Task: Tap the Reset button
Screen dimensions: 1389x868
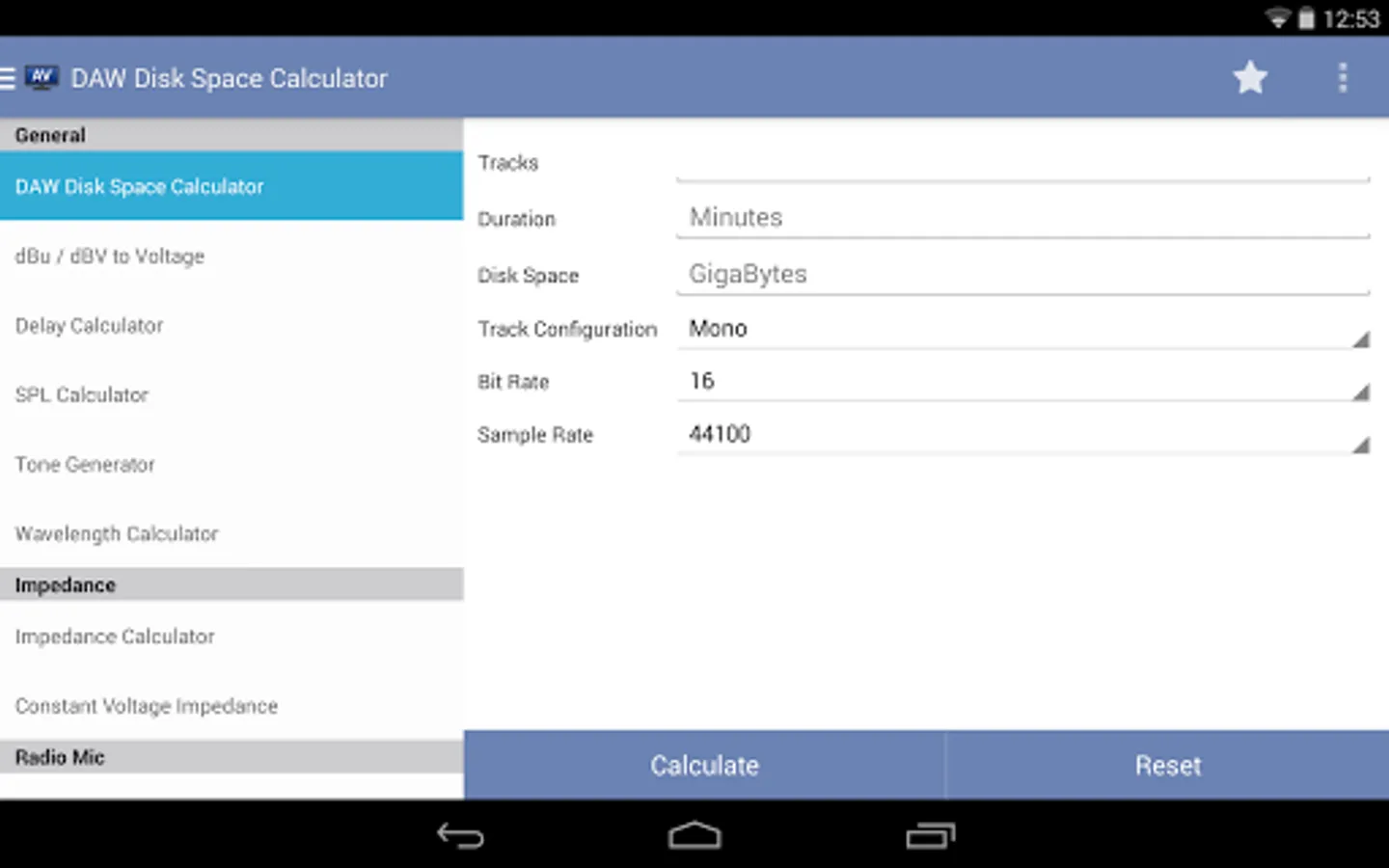Action: tap(1168, 765)
